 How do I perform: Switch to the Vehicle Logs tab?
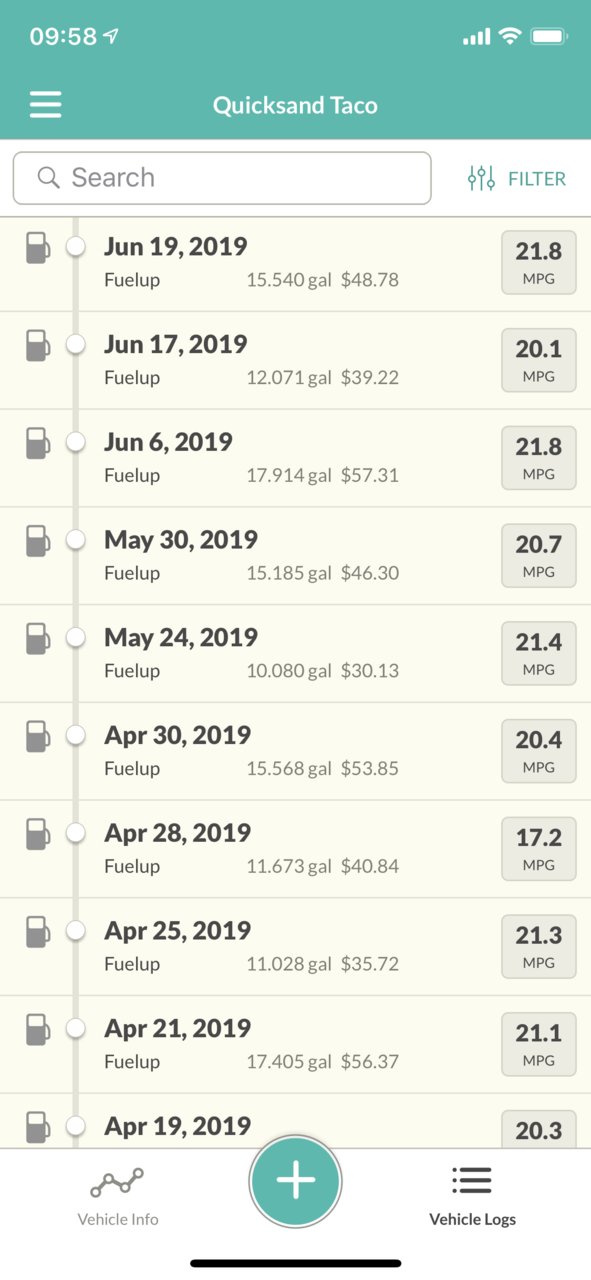(472, 1197)
